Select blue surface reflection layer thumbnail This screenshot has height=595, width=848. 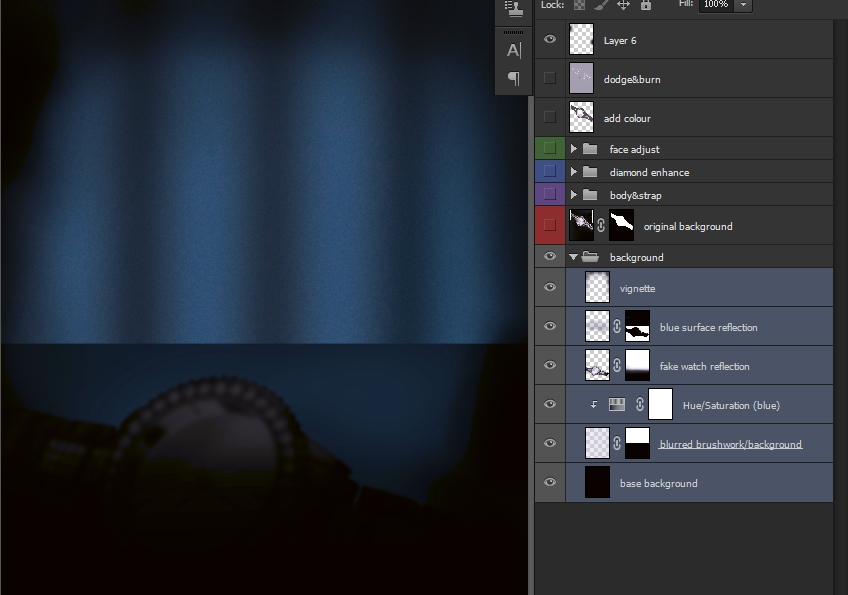tap(598, 326)
